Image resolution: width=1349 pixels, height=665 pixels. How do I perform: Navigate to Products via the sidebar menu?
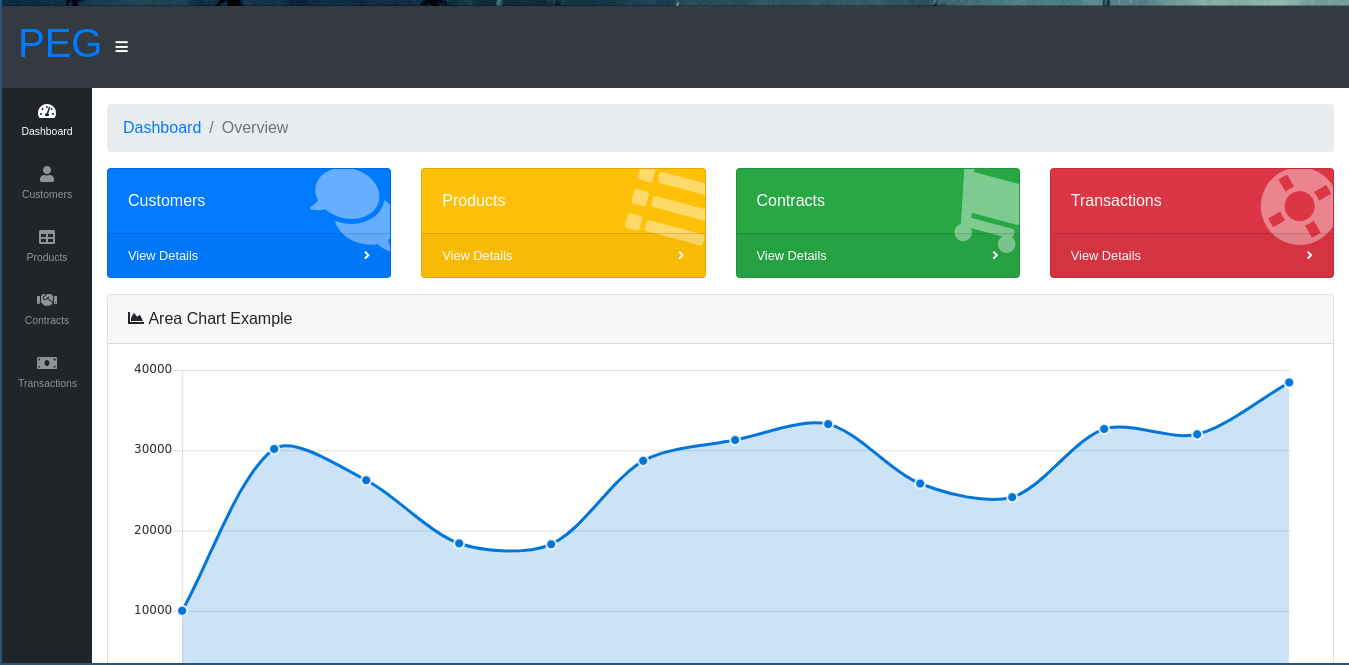47,257
